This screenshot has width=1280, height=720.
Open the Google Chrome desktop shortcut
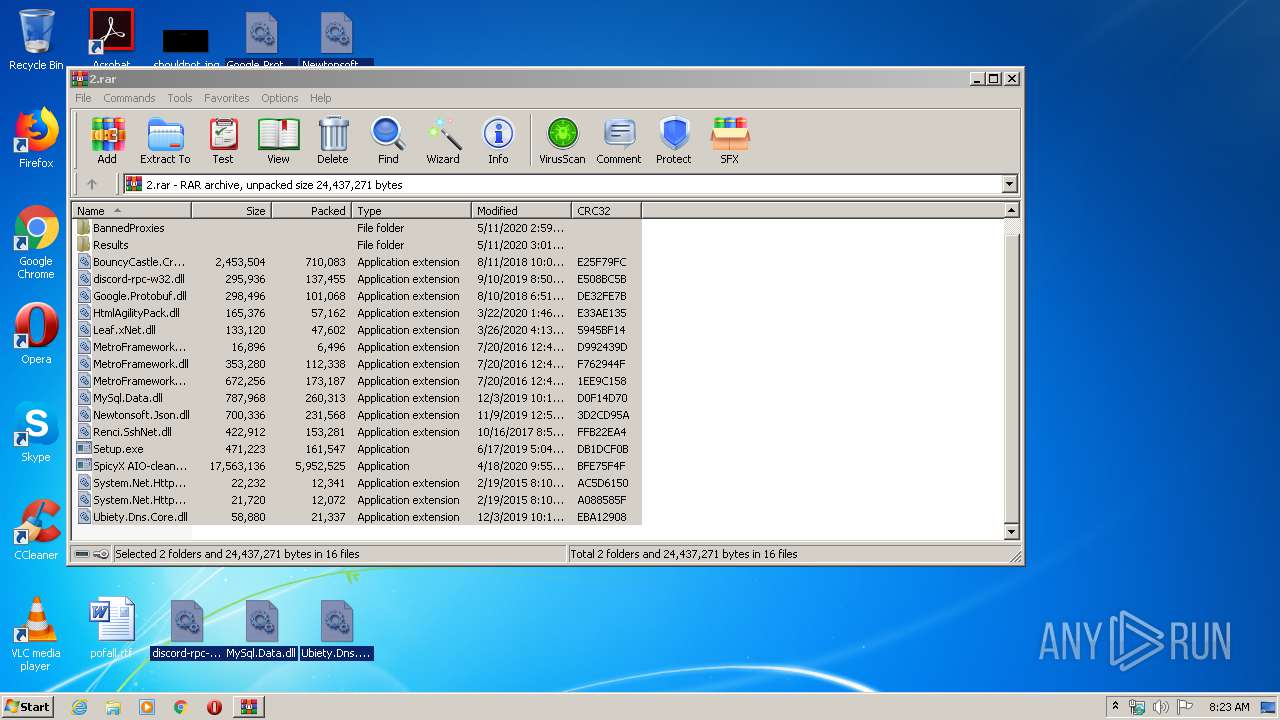point(36,243)
